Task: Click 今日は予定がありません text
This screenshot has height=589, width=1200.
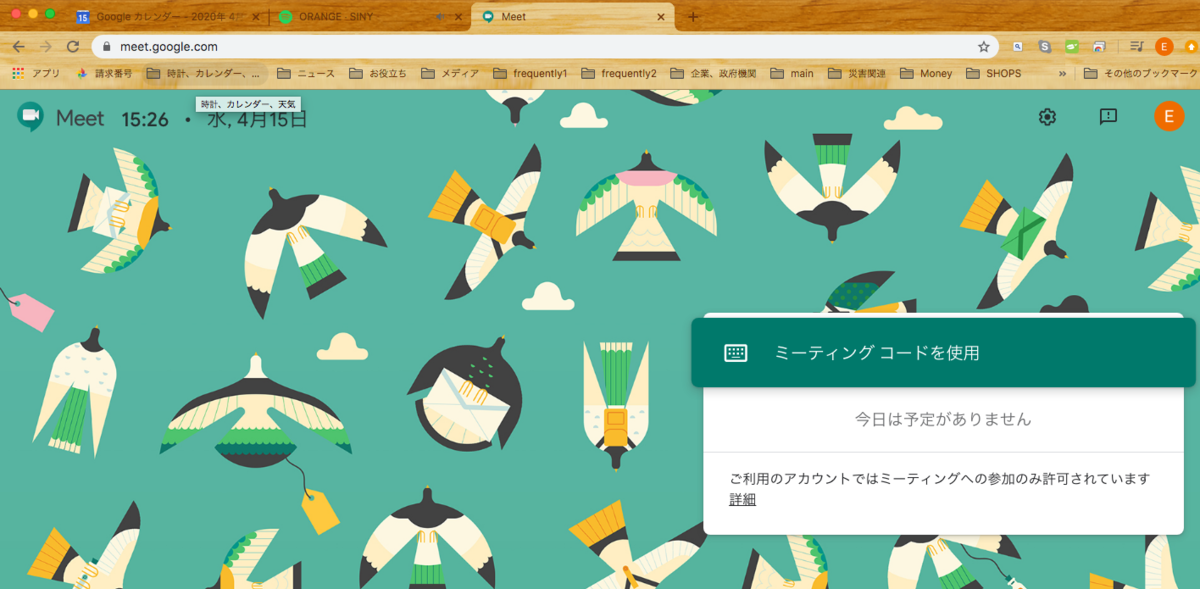Action: click(943, 419)
